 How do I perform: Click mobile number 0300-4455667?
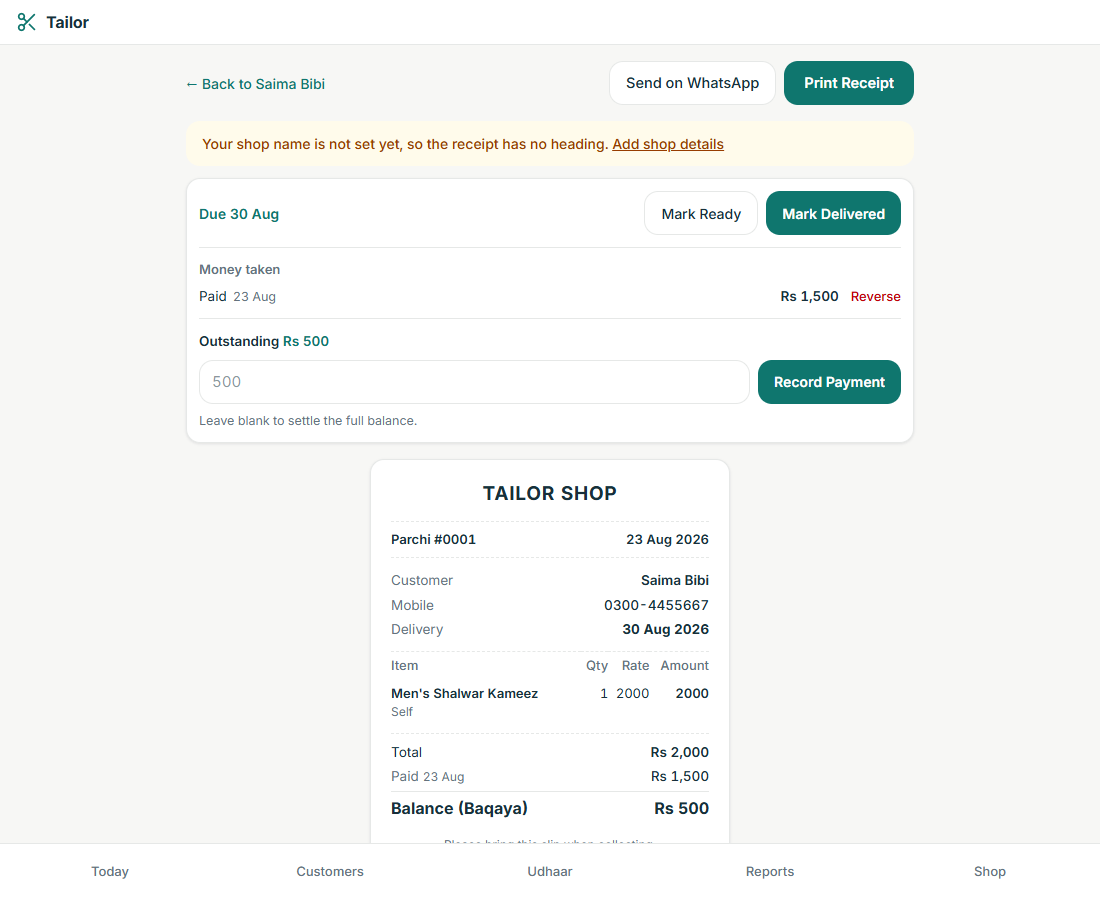[657, 605]
